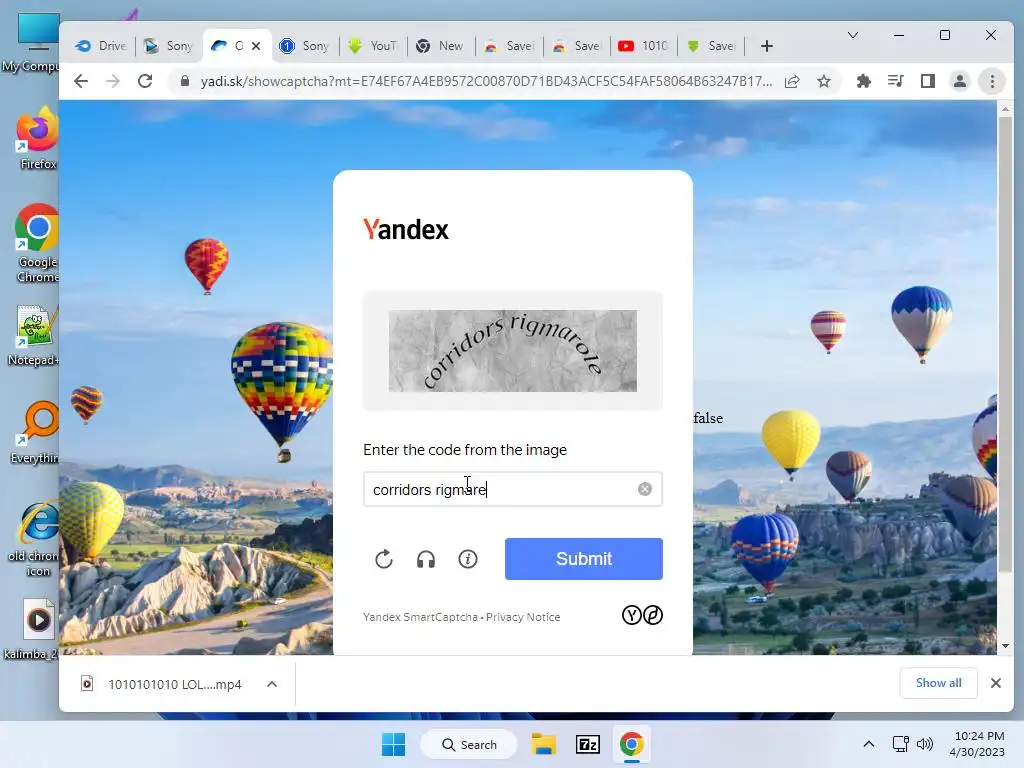
Task: Switch to the Drive tab
Action: (101, 46)
